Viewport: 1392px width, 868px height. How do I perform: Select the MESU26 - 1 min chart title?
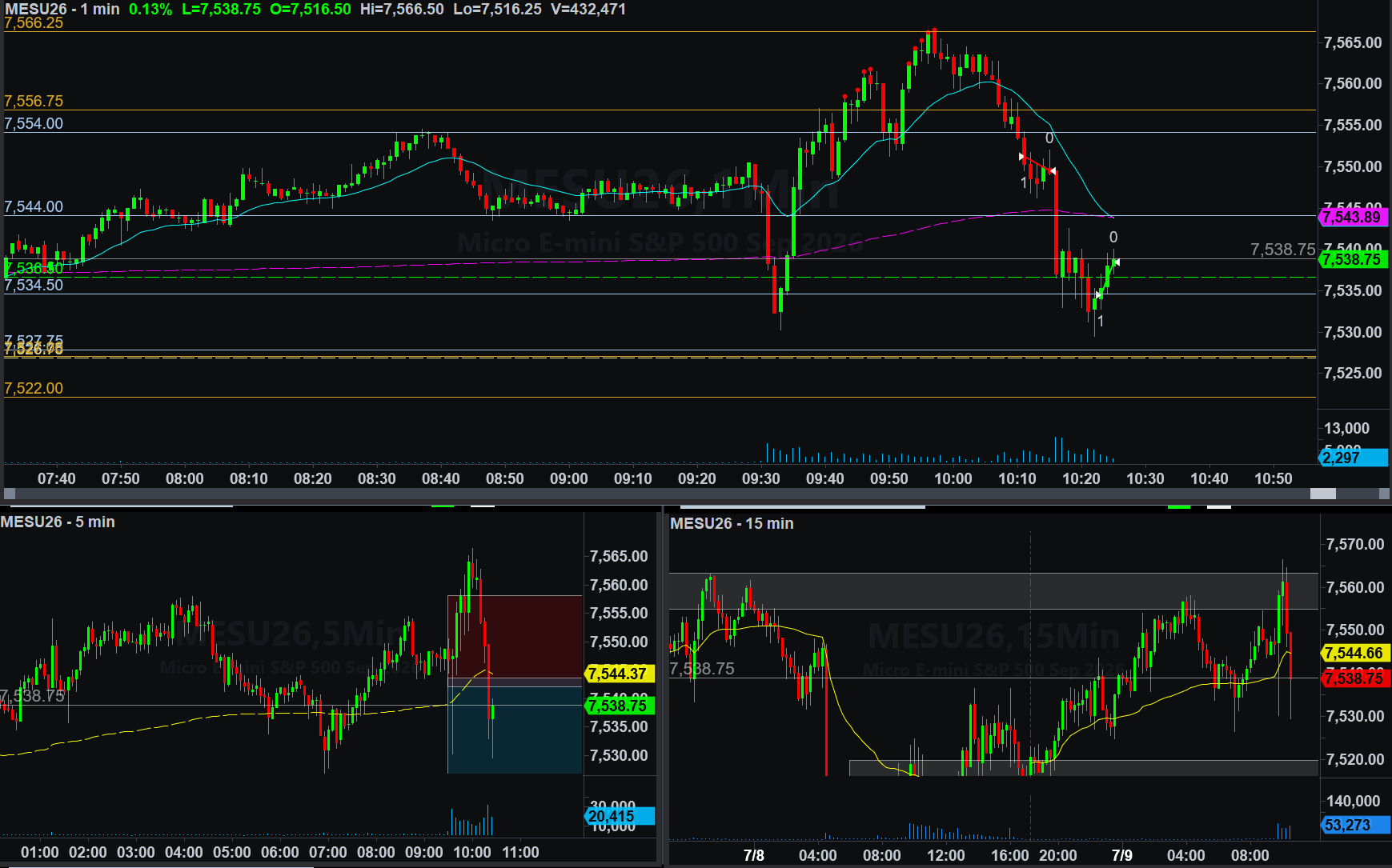click(x=62, y=9)
